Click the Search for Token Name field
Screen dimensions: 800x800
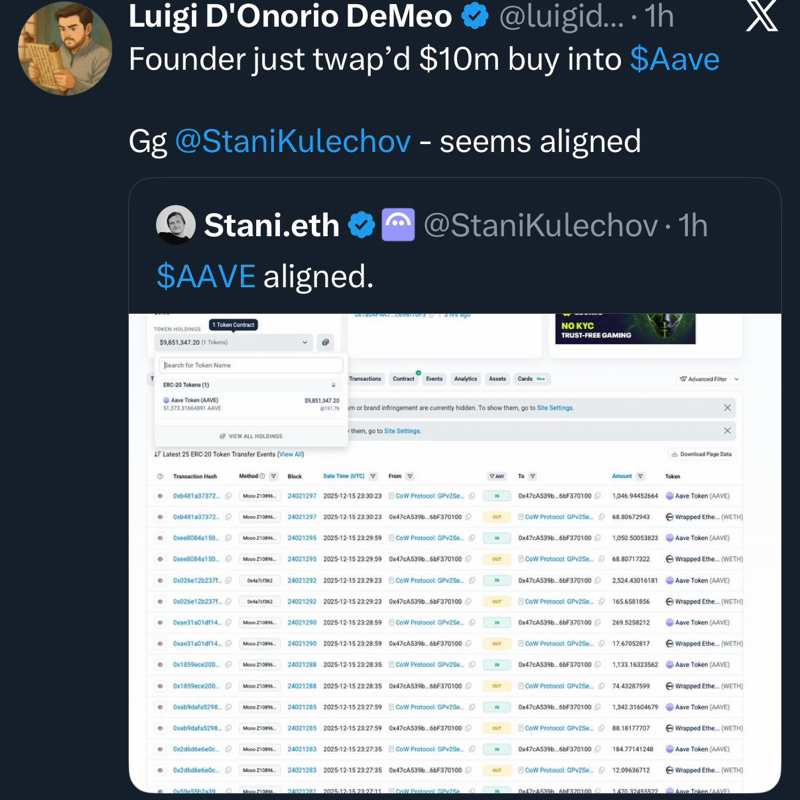[x=250, y=366]
